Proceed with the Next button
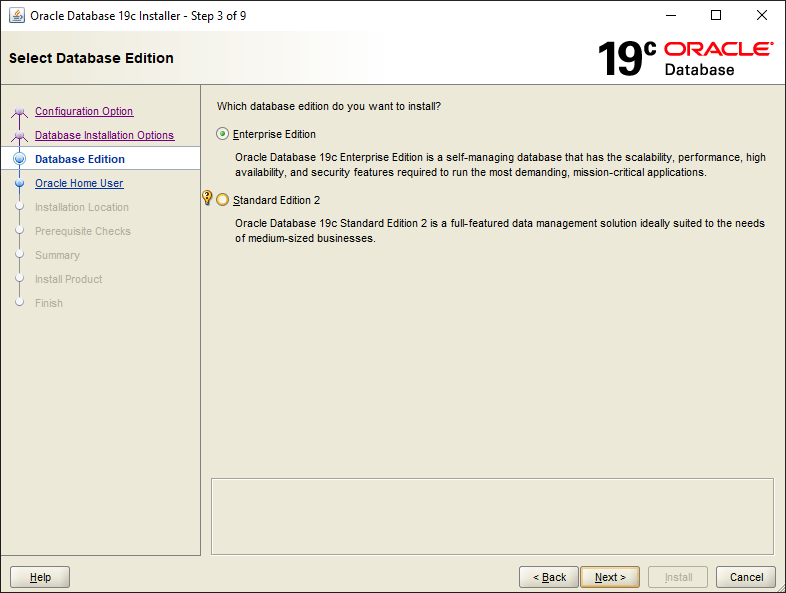Image resolution: width=786 pixels, height=593 pixels. coord(610,577)
